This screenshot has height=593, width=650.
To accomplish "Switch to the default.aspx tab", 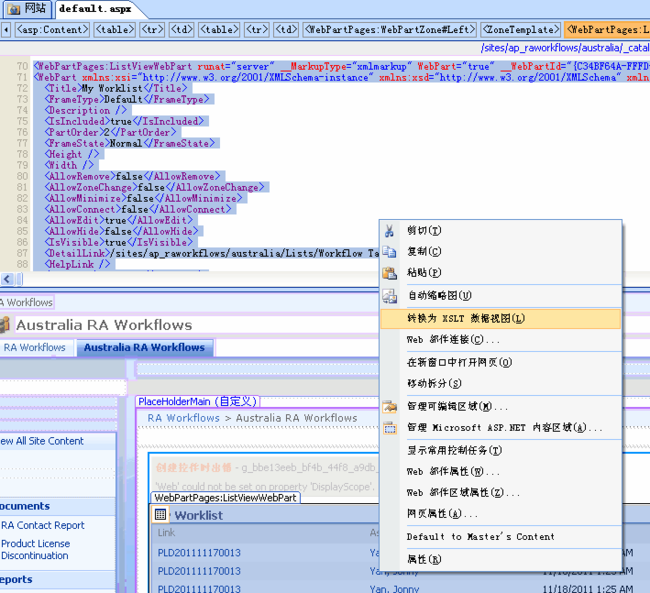I will click(95, 9).
